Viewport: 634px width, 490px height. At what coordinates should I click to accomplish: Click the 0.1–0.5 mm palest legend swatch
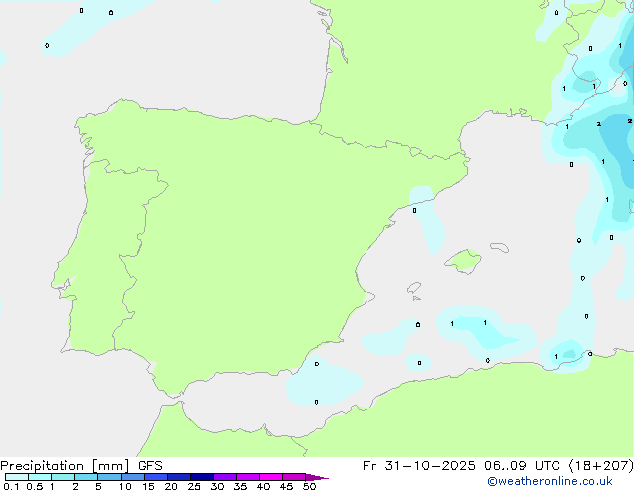click(17, 477)
